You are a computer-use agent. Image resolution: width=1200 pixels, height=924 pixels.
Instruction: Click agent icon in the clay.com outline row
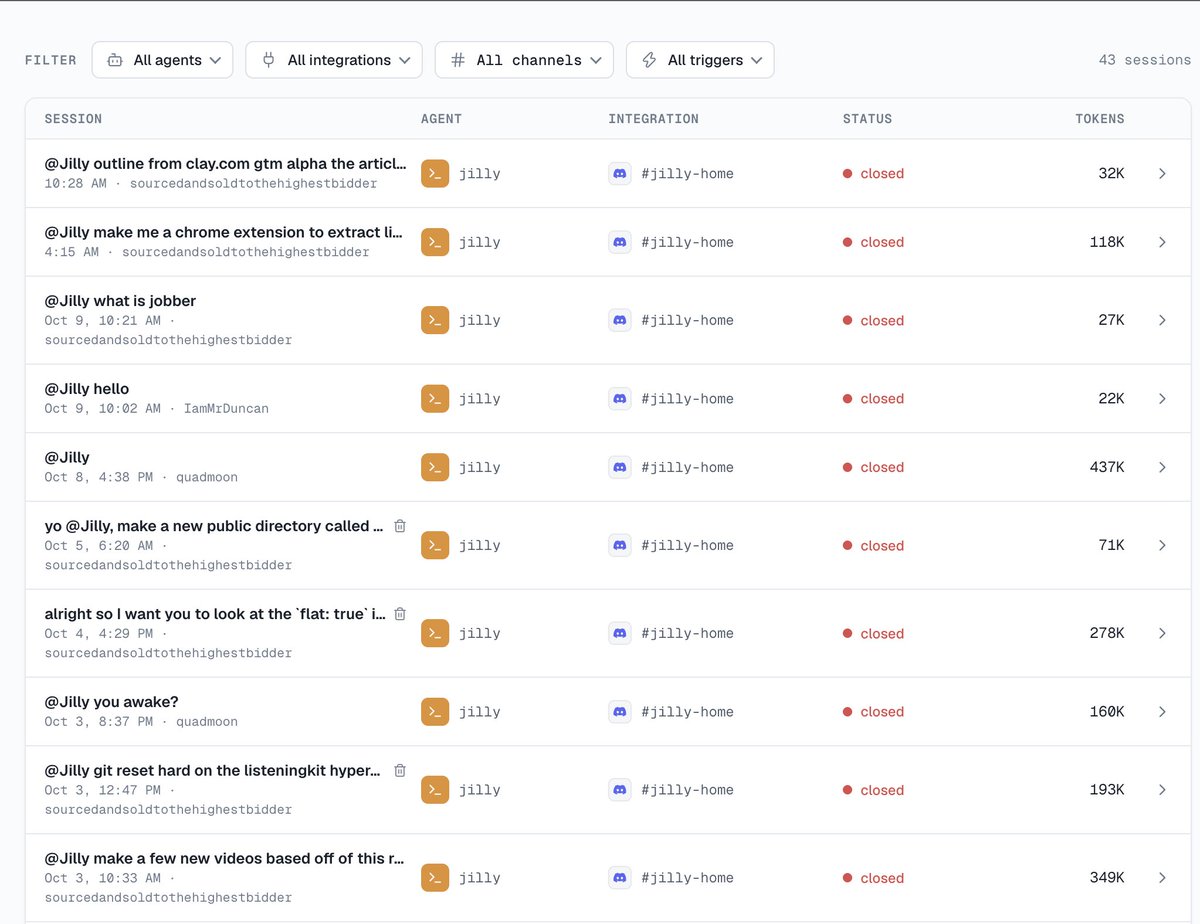[x=435, y=173]
